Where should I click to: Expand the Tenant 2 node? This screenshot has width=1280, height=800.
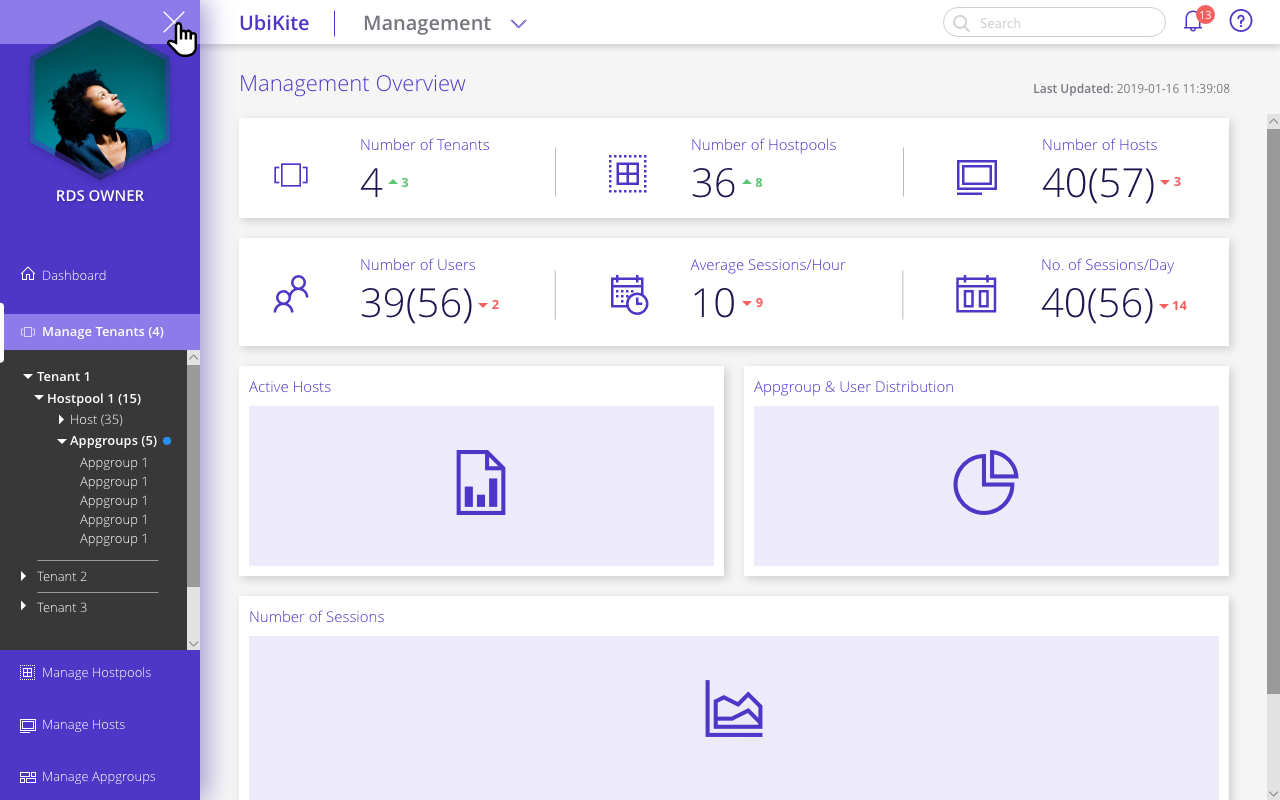(24, 576)
